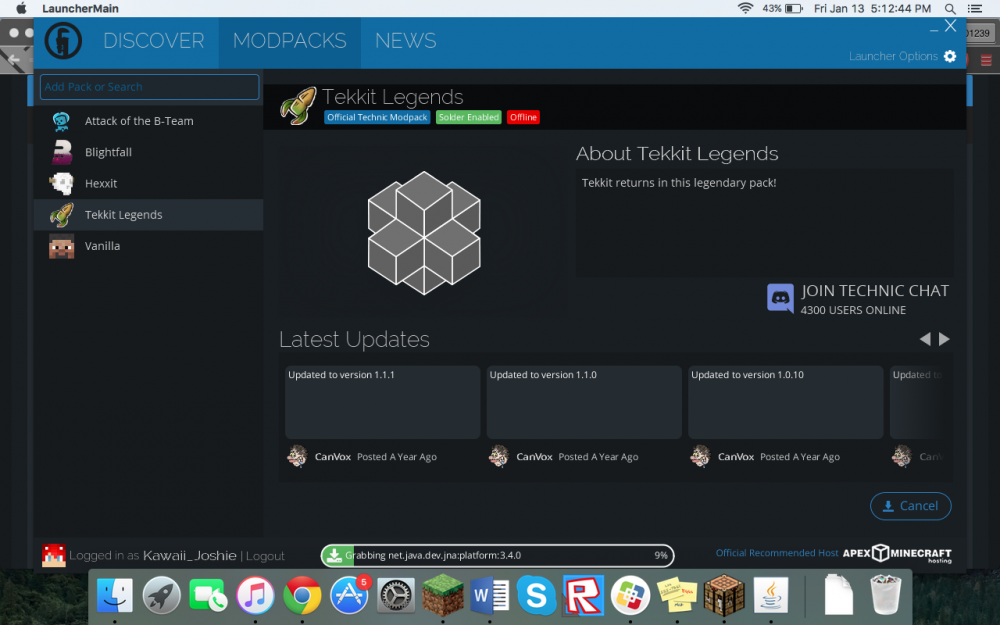
Task: Open iTunes from the dock
Action: coord(255,595)
